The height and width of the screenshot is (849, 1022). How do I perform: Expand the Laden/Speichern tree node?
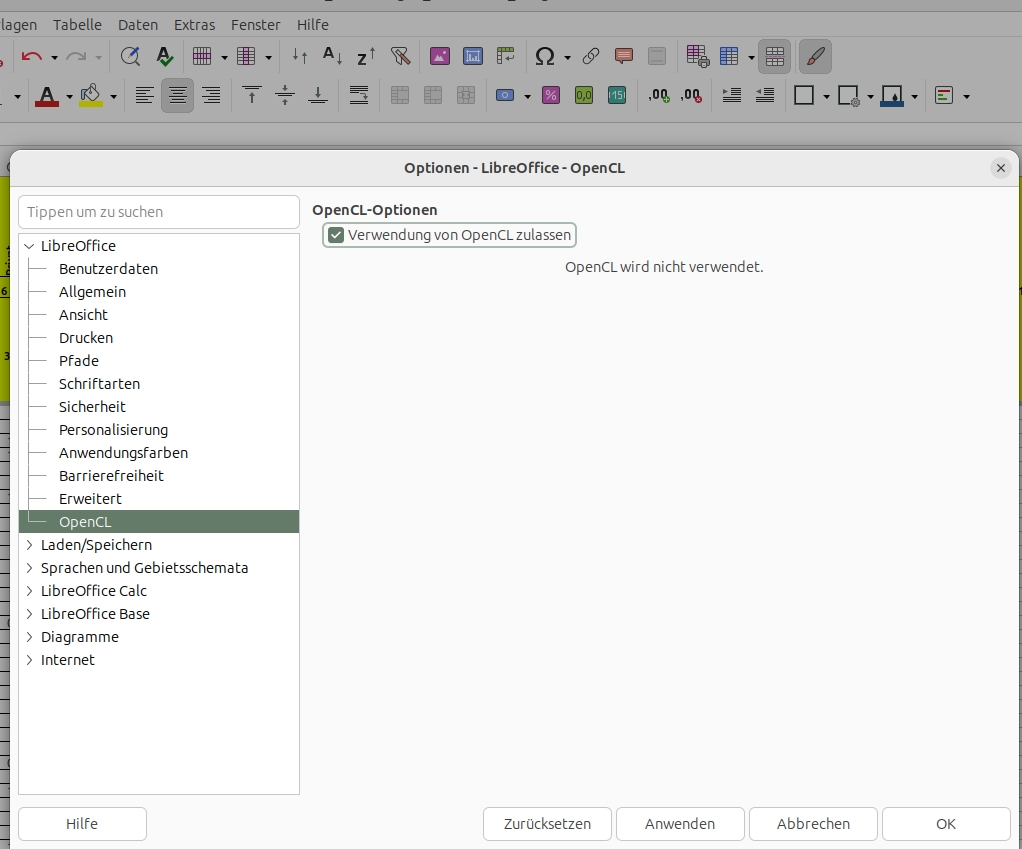30,545
